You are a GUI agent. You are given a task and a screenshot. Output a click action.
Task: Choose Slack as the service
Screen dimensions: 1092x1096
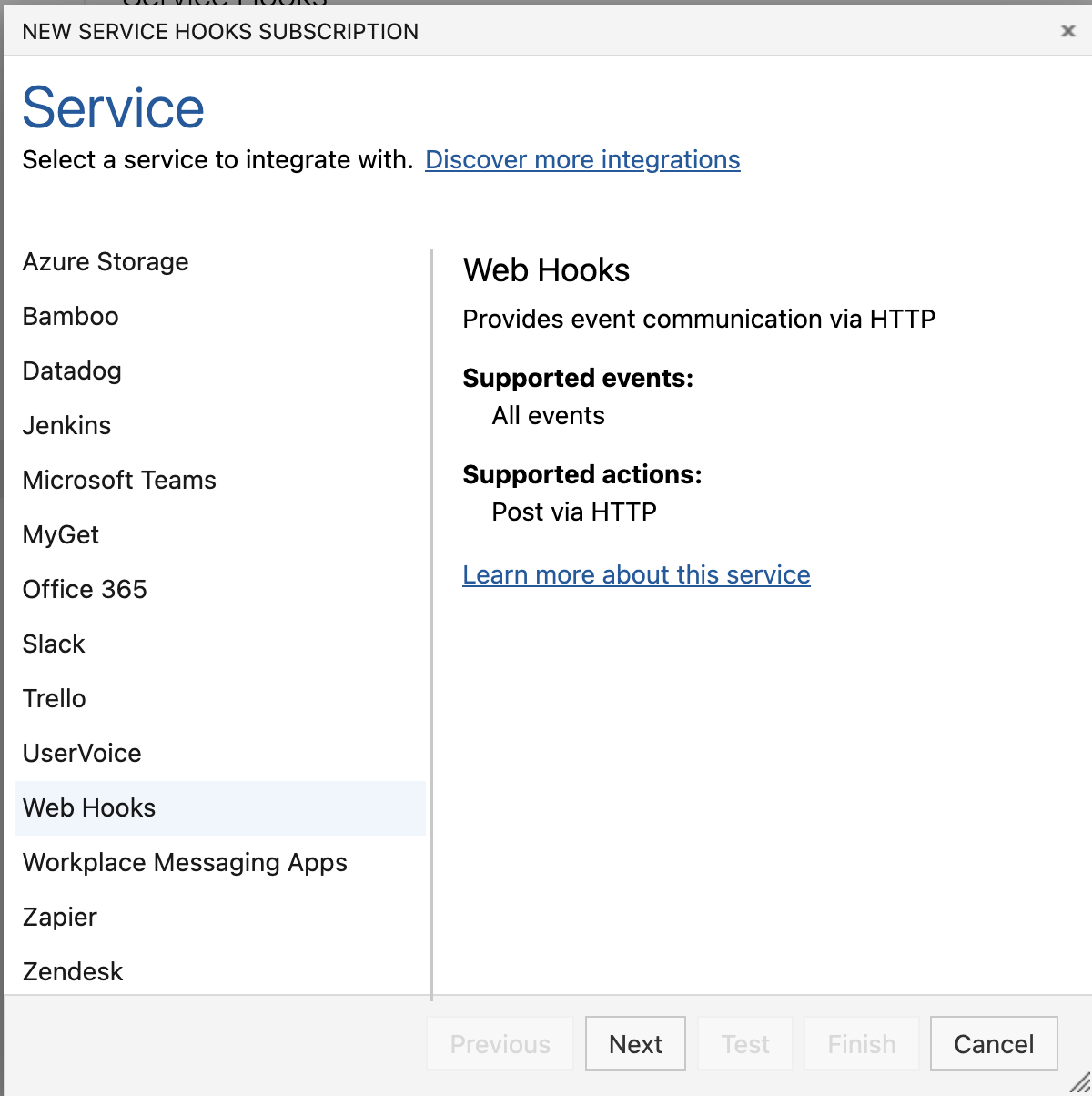(x=220, y=644)
